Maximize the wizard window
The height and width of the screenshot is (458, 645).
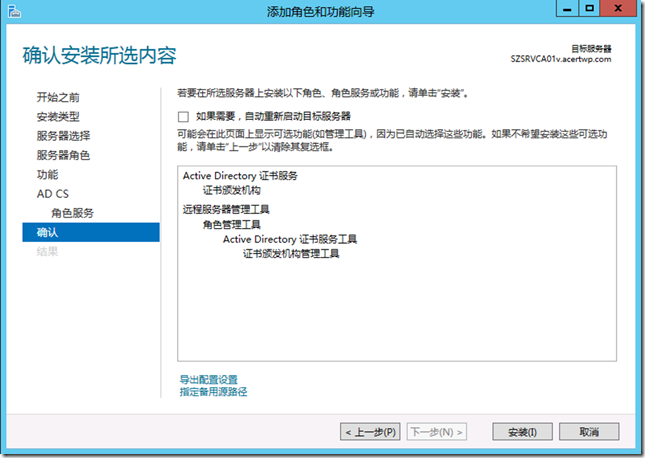[x=589, y=8]
